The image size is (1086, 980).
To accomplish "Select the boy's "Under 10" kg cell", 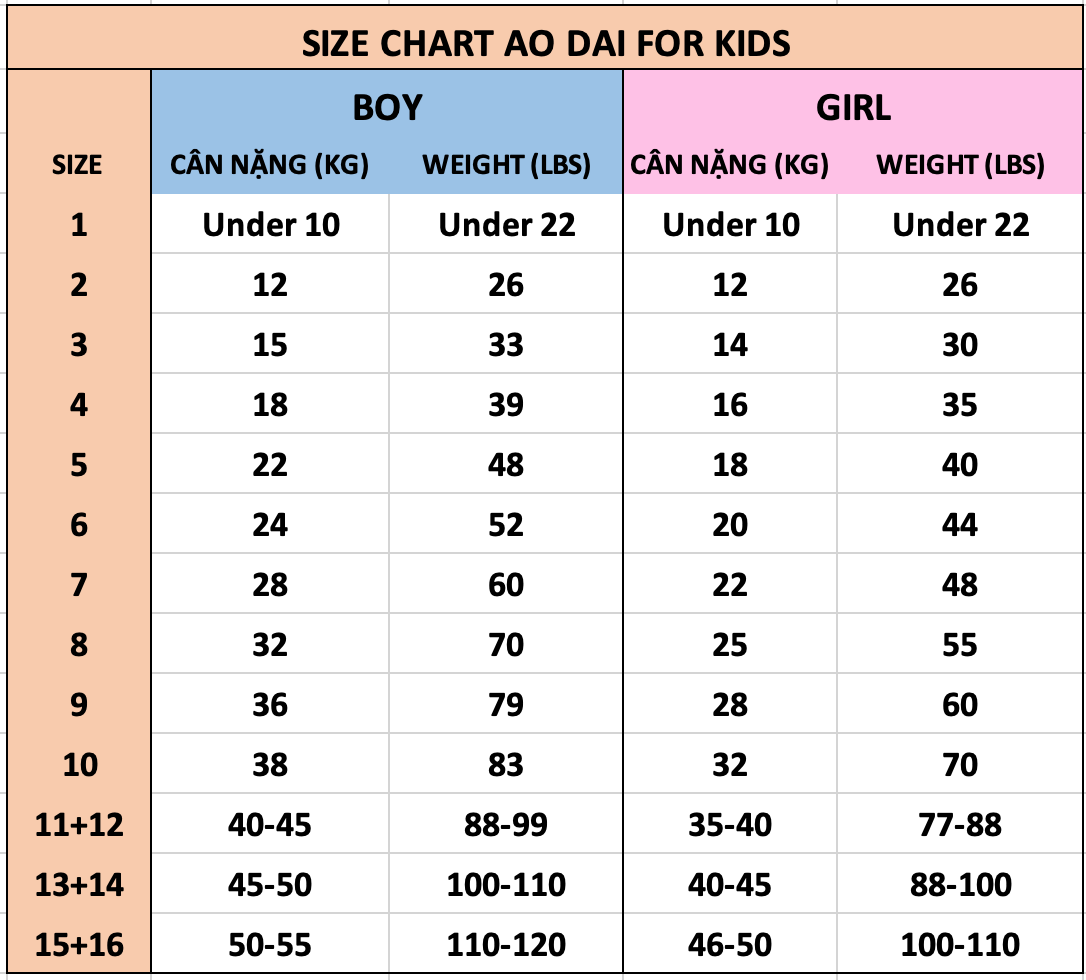I will click(271, 225).
